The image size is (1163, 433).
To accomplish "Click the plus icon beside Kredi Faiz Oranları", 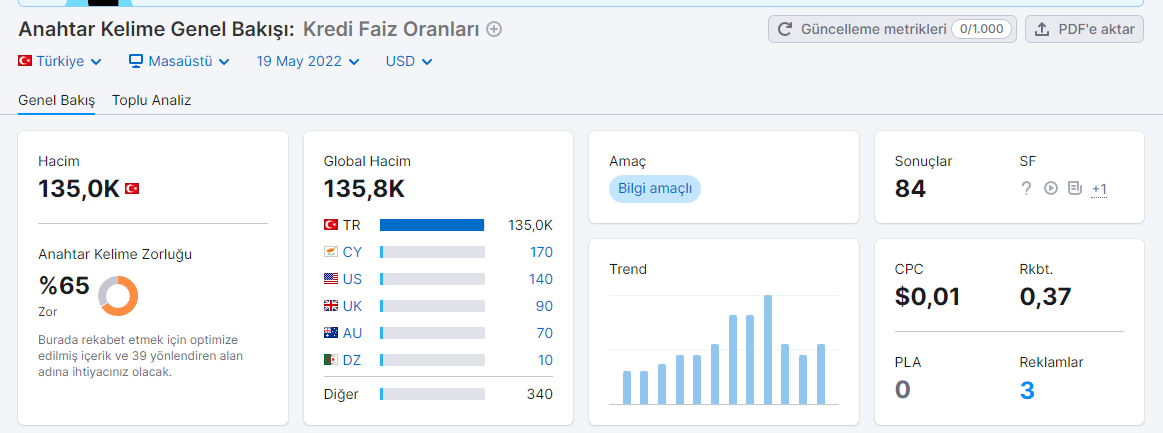I will click(494, 30).
